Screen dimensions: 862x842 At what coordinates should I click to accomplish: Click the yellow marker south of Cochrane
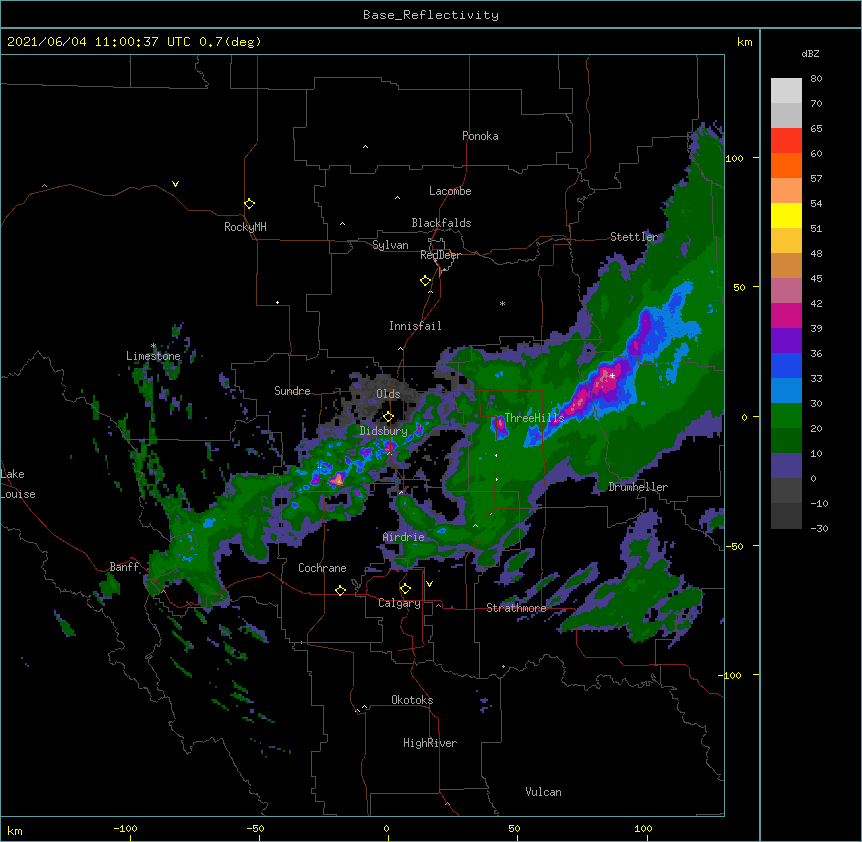(x=340, y=590)
